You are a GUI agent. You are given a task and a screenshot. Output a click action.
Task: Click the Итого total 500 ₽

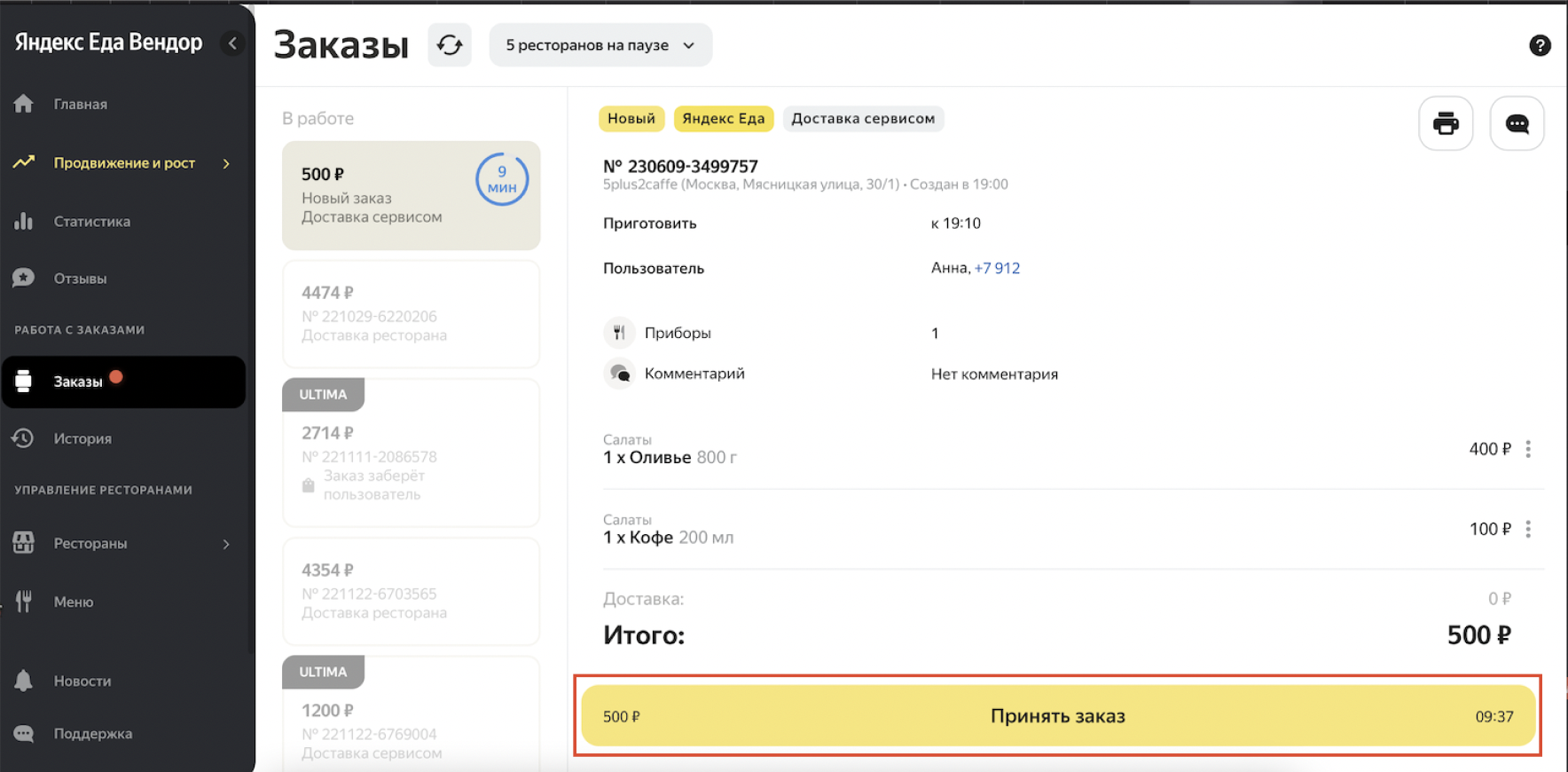click(x=1478, y=635)
